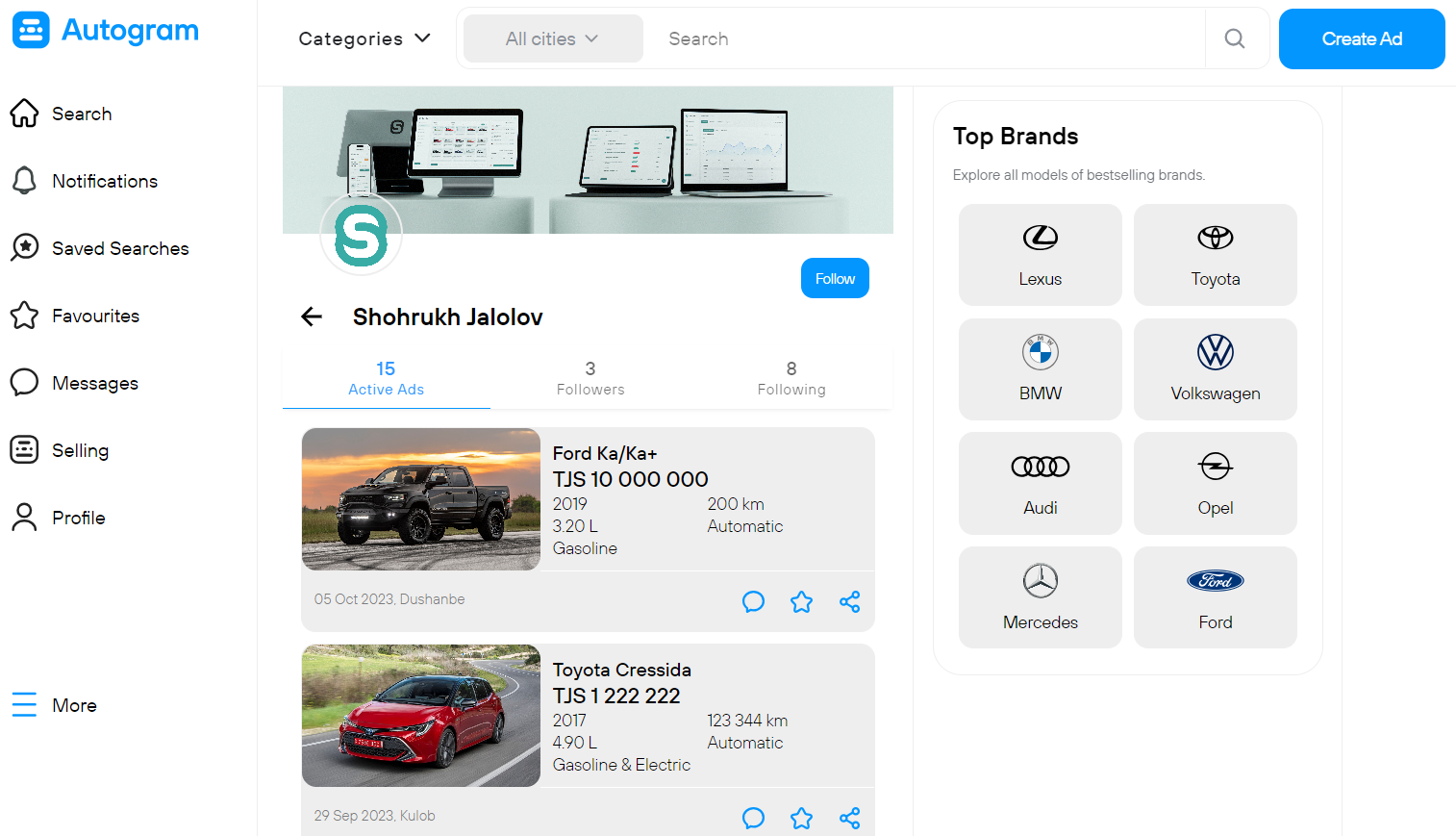Select the Ford brand tile
The height and width of the screenshot is (836, 1456).
click(x=1216, y=597)
